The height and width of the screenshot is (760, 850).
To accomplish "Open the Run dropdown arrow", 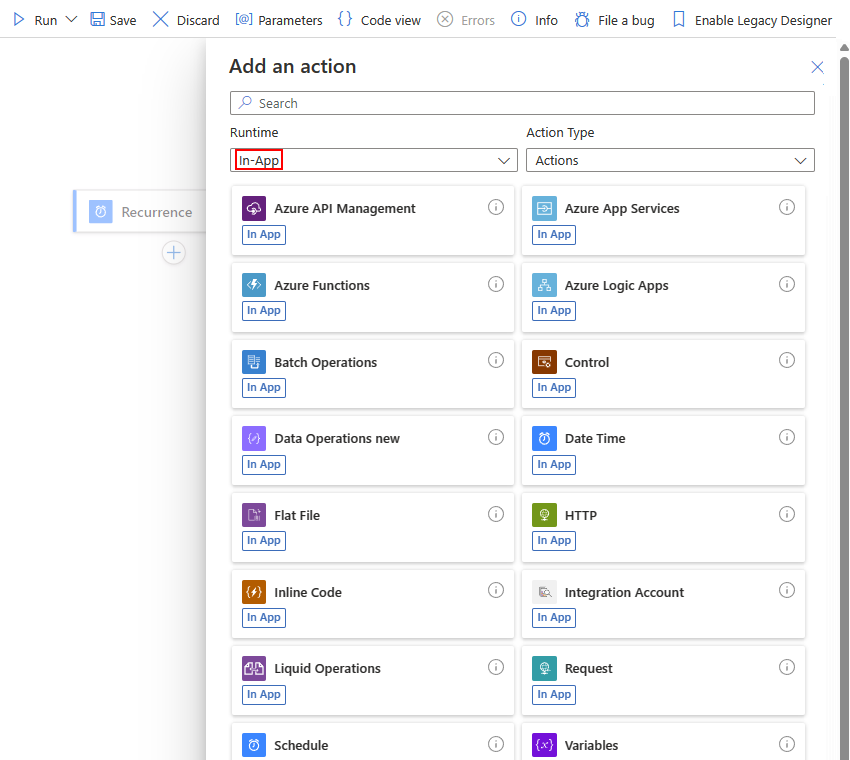I will click(71, 20).
